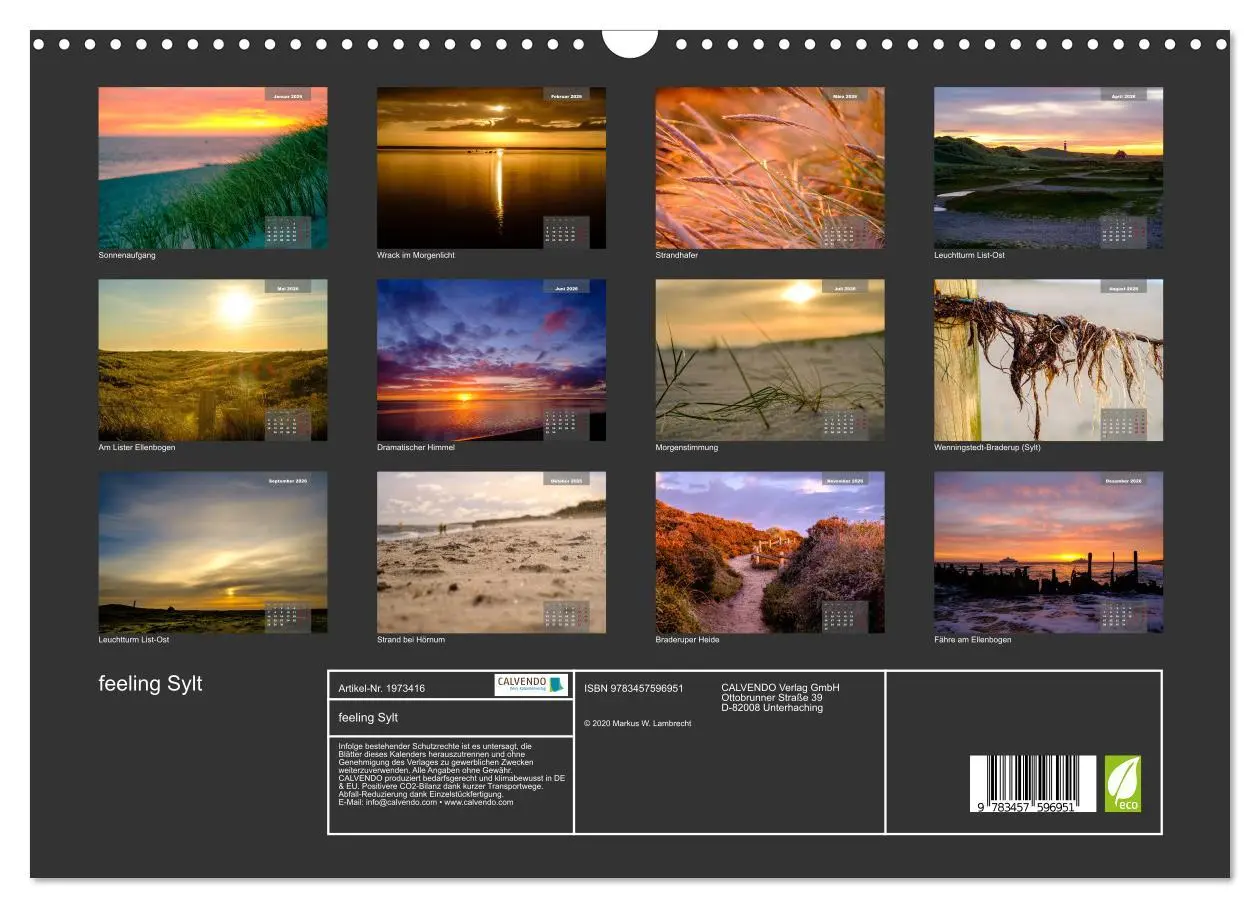Click 'Ottobrunner Straße 39' text
1260x908 pixels.
pyautogui.click(x=772, y=697)
